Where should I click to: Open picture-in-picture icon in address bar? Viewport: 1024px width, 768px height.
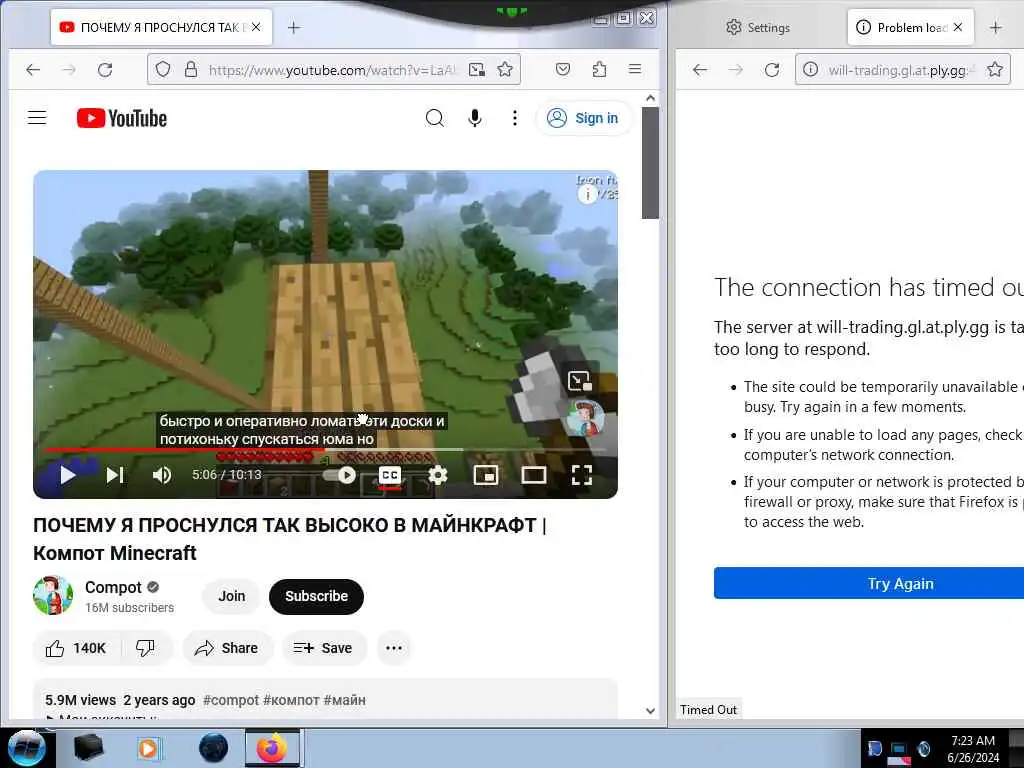[x=477, y=69]
